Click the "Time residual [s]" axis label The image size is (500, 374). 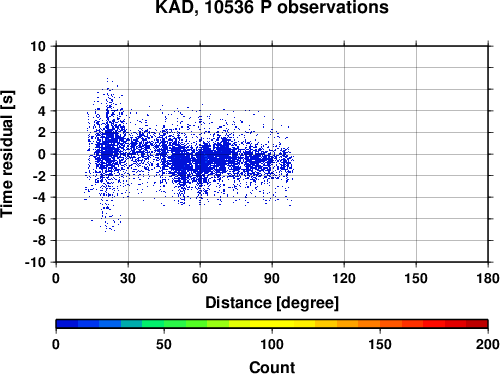click(7, 154)
